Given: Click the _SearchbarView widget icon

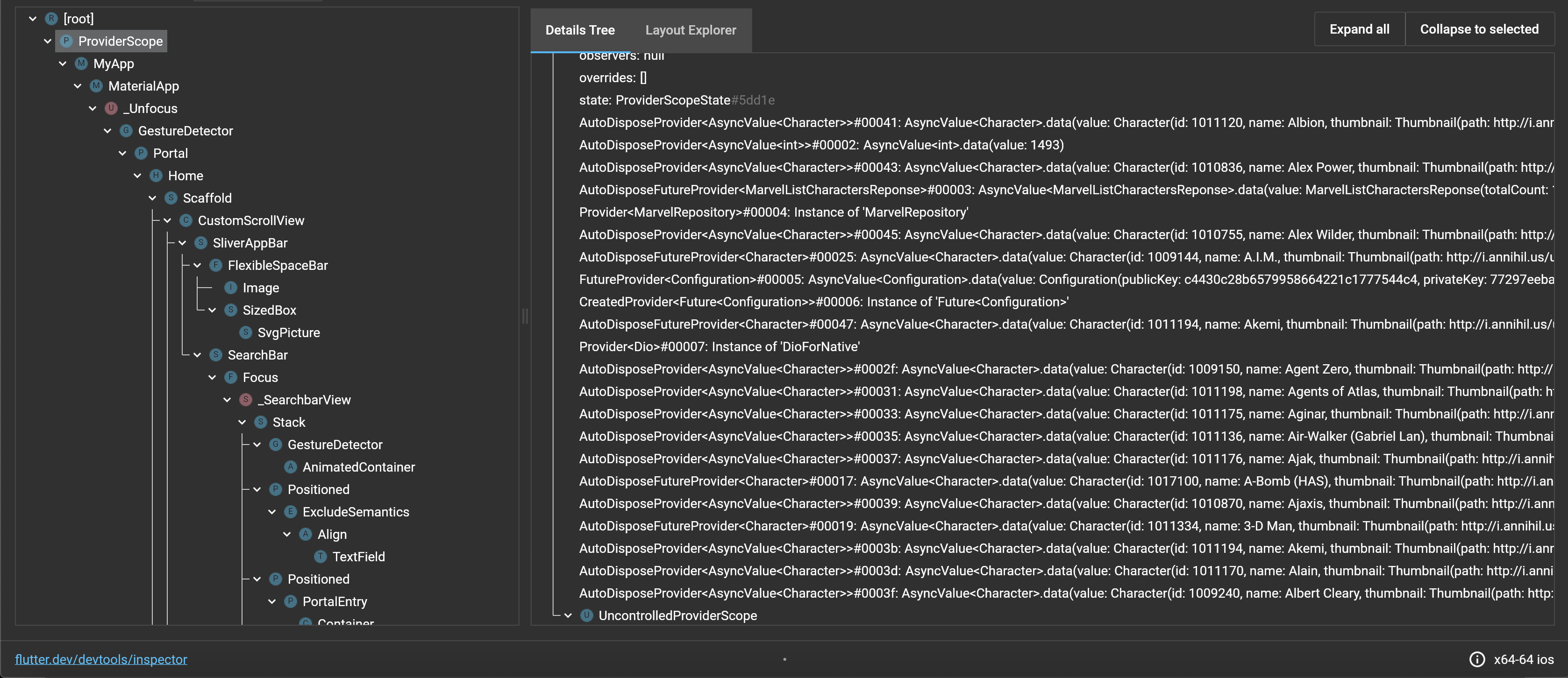Looking at the screenshot, I should click(245, 400).
